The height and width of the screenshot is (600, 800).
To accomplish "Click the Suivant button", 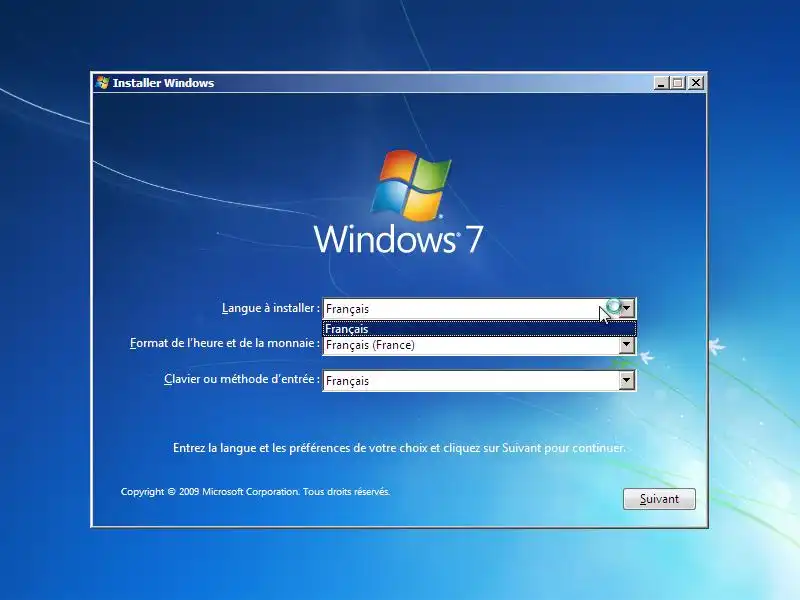I will pos(659,498).
